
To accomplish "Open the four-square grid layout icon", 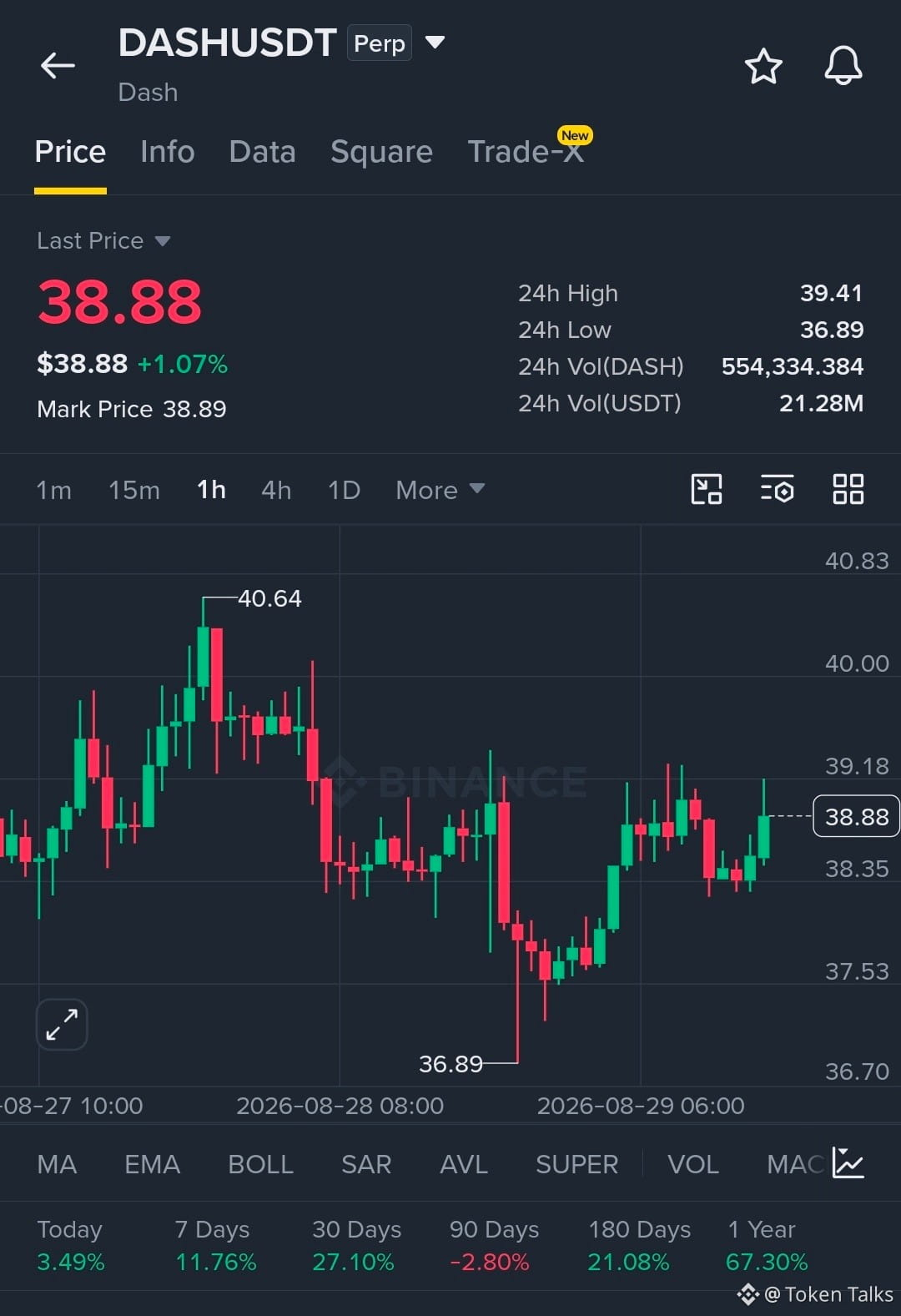I will point(848,489).
